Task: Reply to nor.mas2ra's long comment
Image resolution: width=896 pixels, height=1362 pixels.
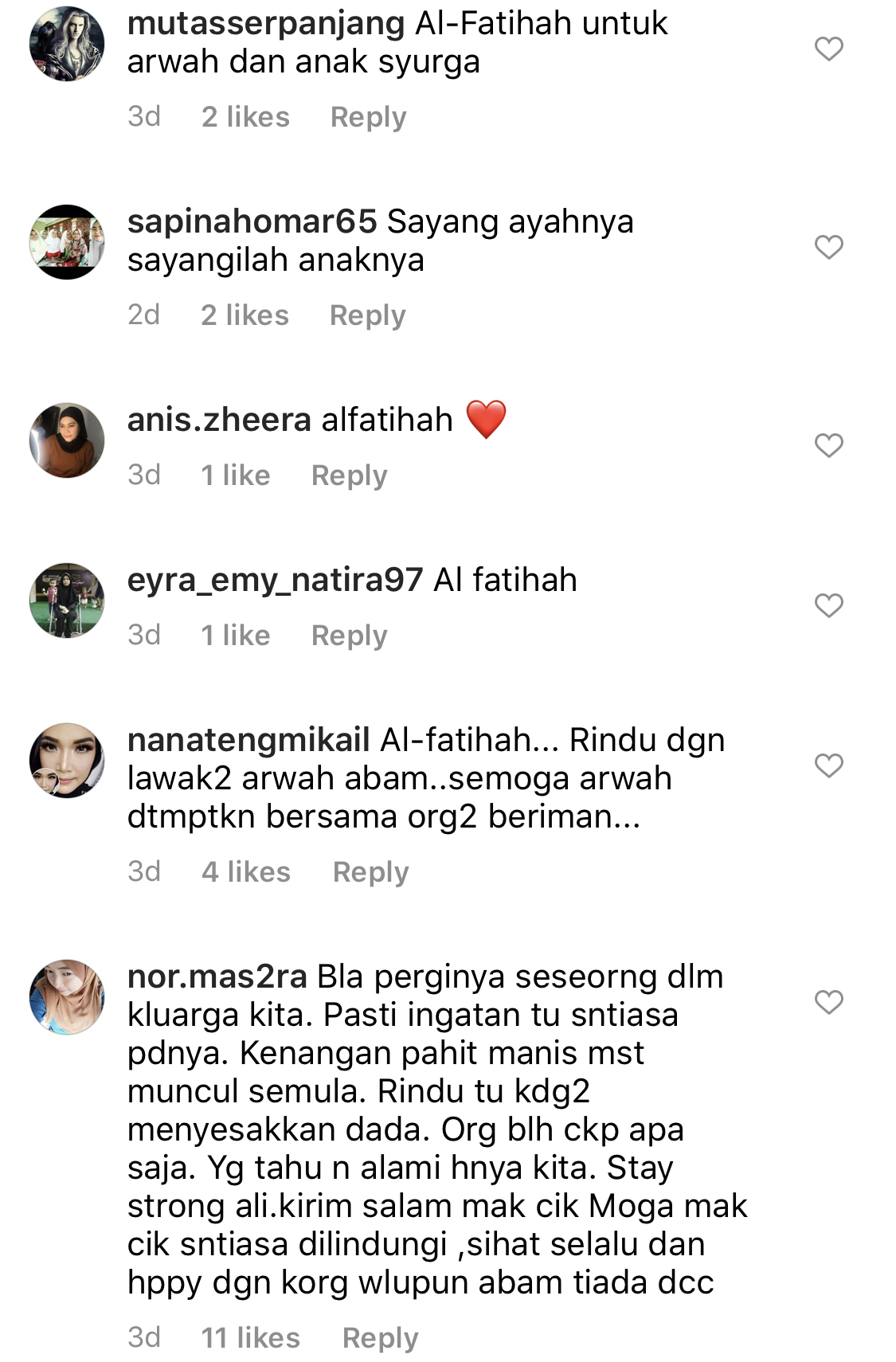Action: [380, 1338]
